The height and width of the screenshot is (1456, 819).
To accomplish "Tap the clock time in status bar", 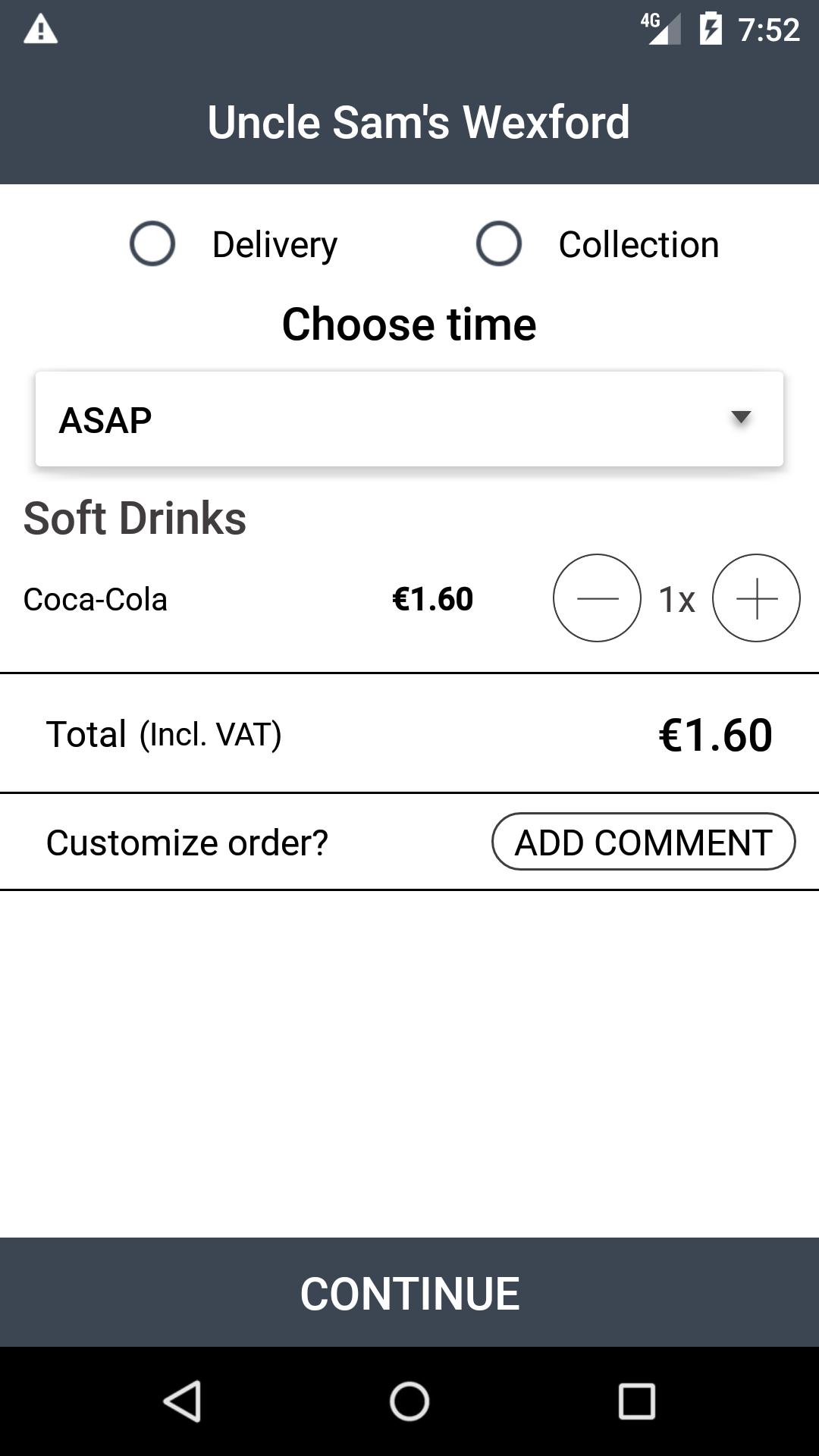I will pyautogui.click(x=769, y=30).
